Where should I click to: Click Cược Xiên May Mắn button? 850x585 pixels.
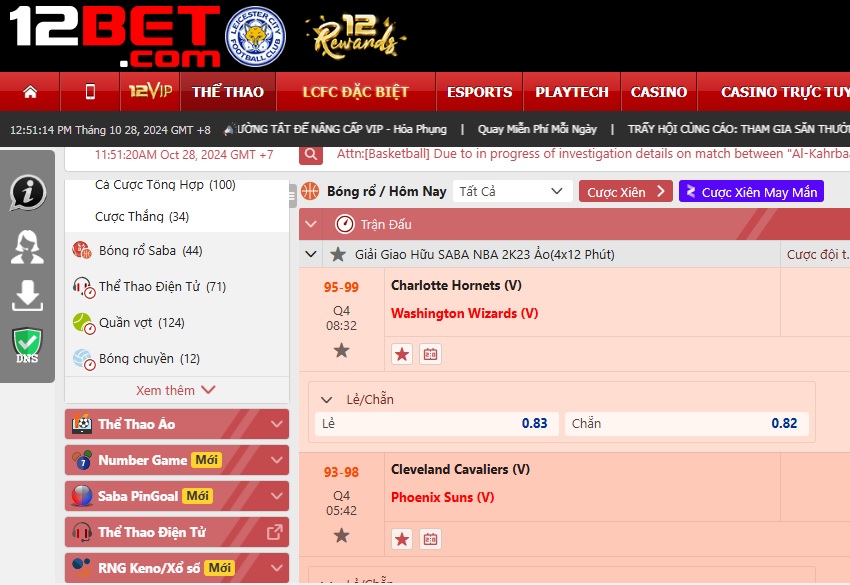tap(751, 191)
